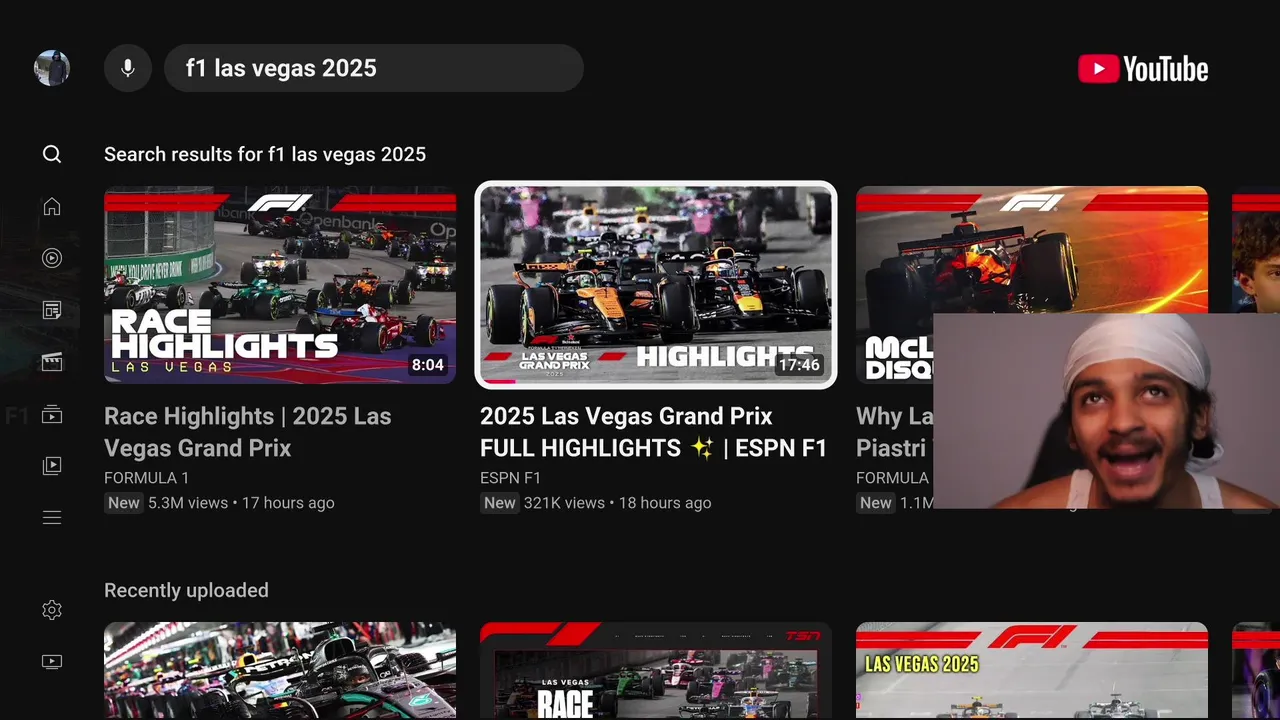Click the webcam overlay of man with headwrap
The height and width of the screenshot is (720, 1280).
click(x=1106, y=411)
